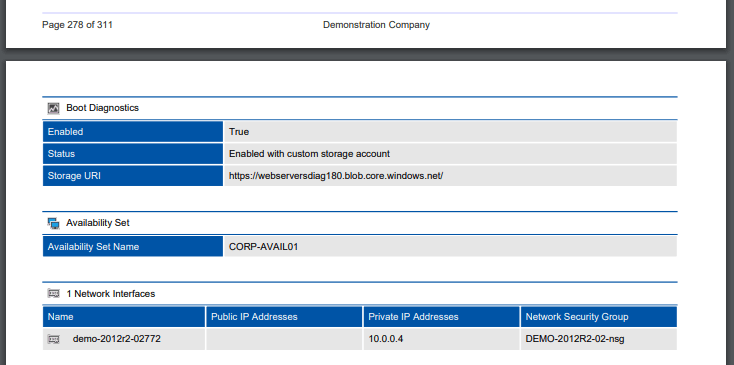Click the demo-2012r2-02772 network adapter icon
This screenshot has width=734, height=365.
(x=54, y=339)
